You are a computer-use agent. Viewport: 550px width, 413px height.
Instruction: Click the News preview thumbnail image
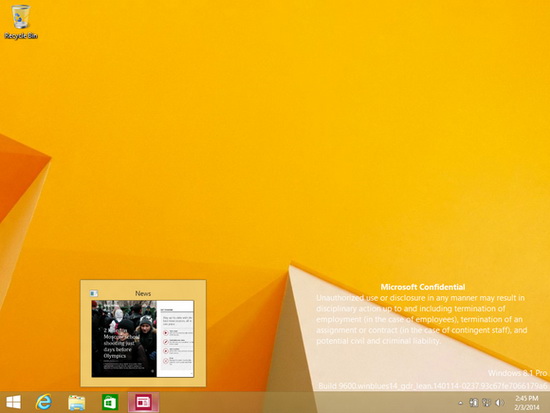(143, 339)
